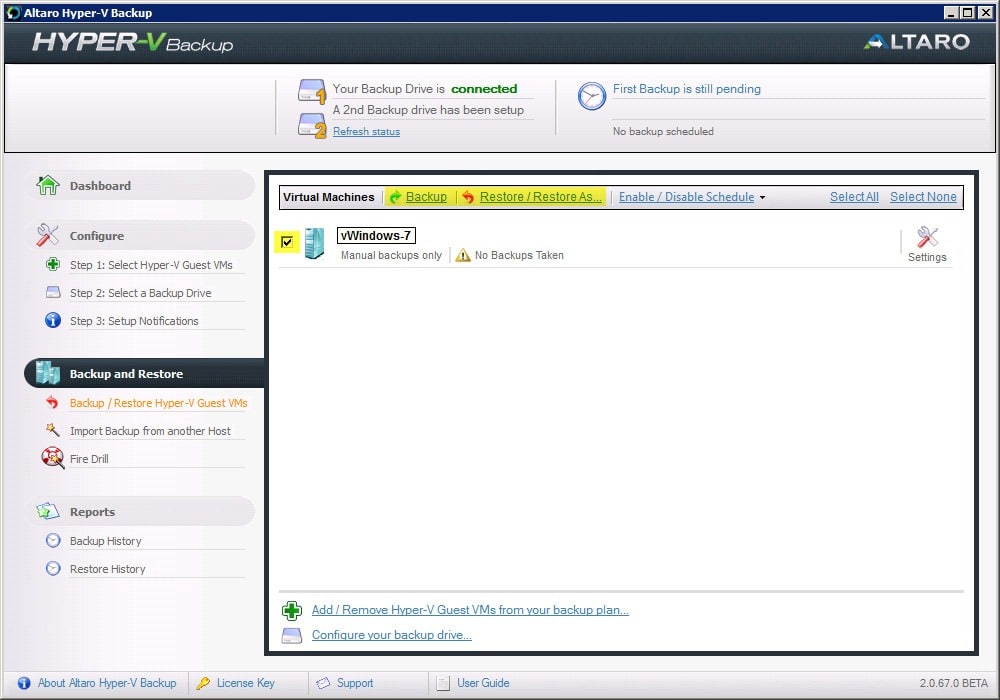1000x700 pixels.
Task: Uncheck the vWindows-7 checkbox
Action: [x=287, y=242]
